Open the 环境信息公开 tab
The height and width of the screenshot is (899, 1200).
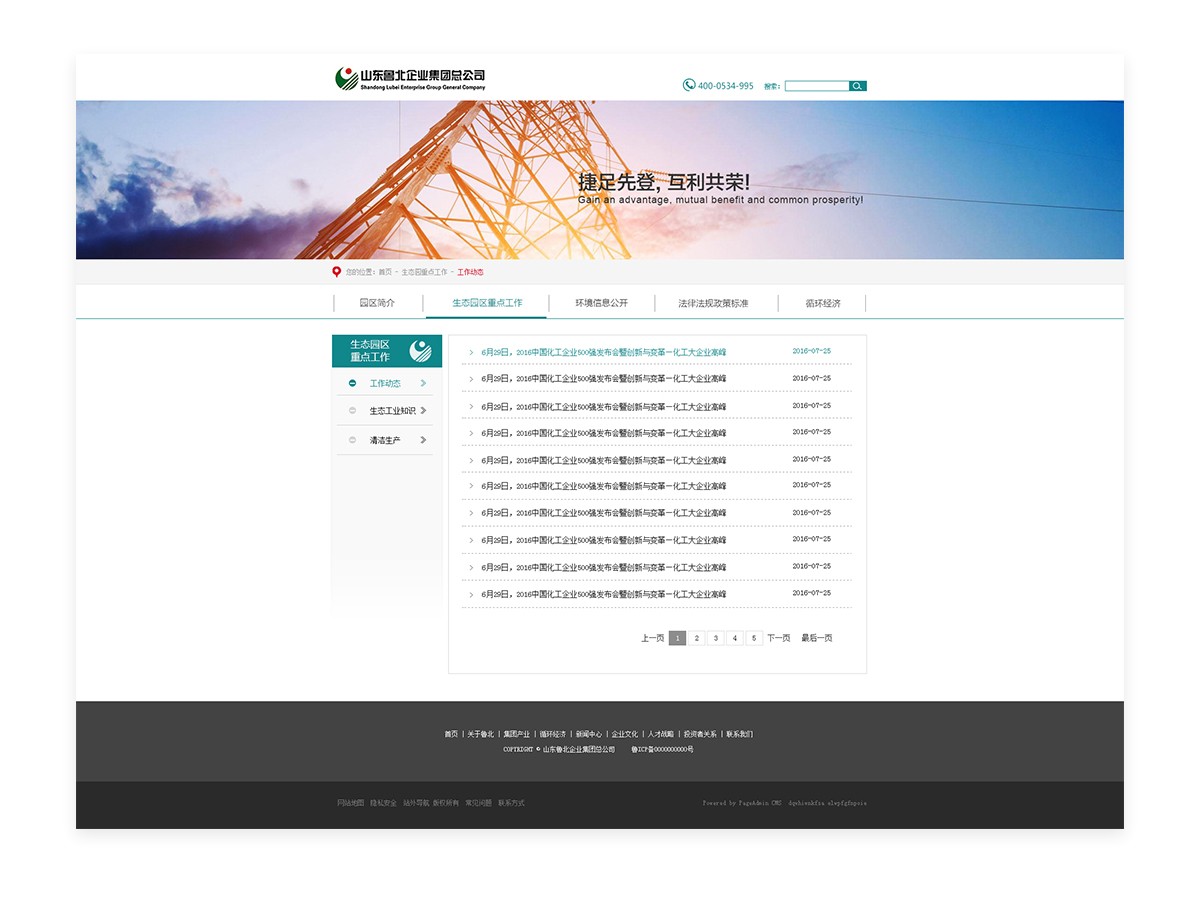coord(601,303)
